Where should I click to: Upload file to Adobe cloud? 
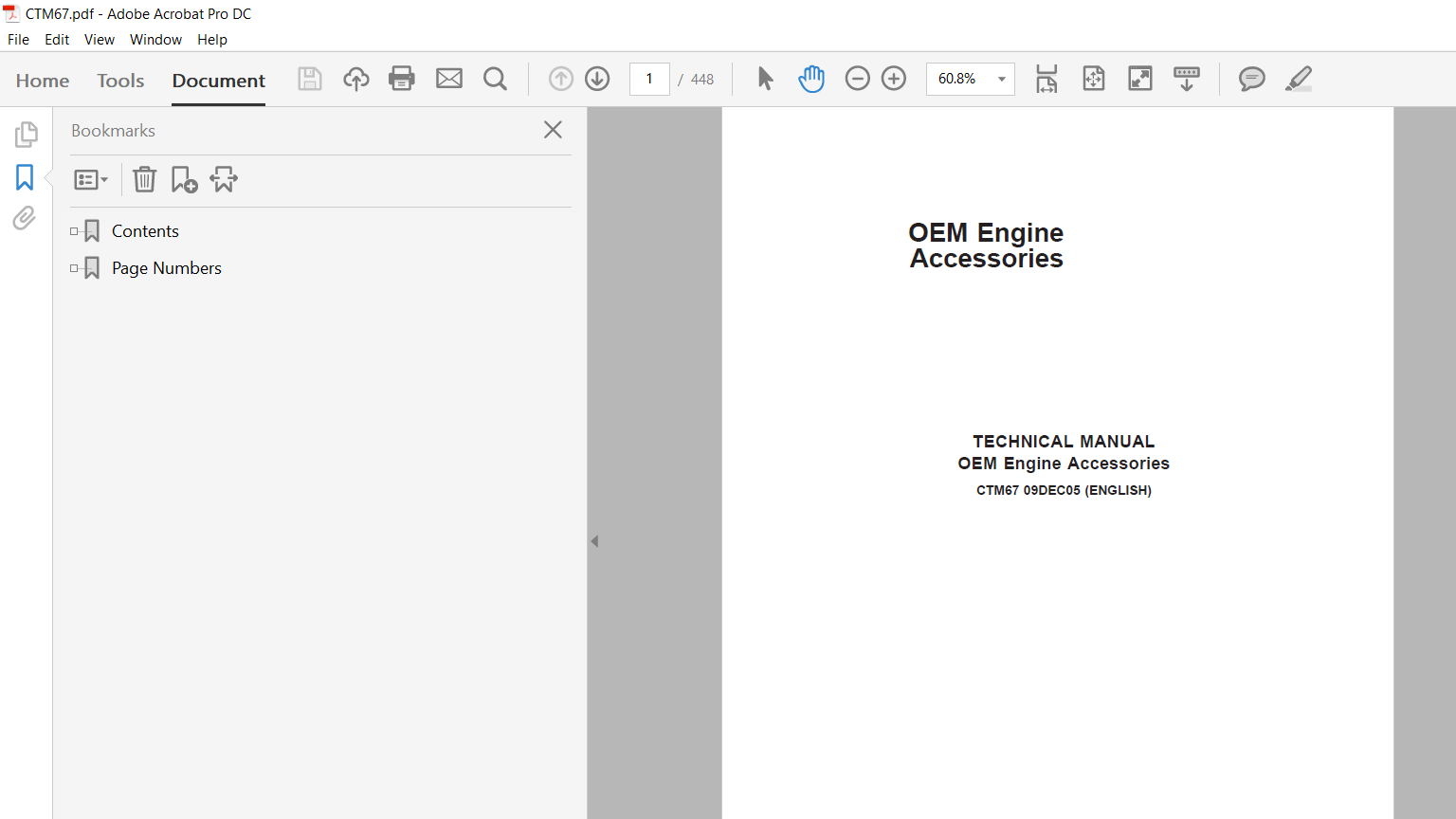coord(356,79)
